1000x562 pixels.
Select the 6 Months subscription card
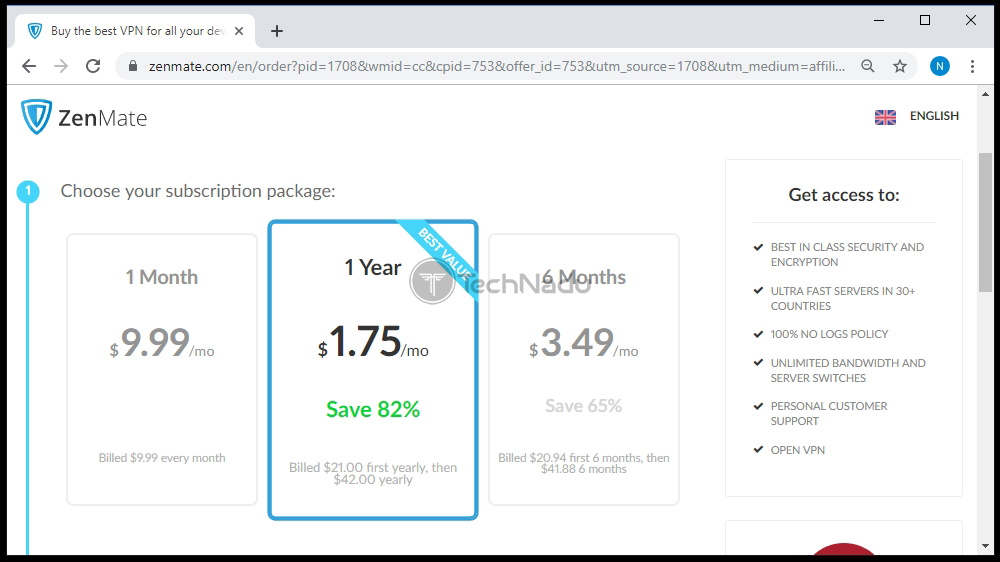pyautogui.click(x=584, y=369)
